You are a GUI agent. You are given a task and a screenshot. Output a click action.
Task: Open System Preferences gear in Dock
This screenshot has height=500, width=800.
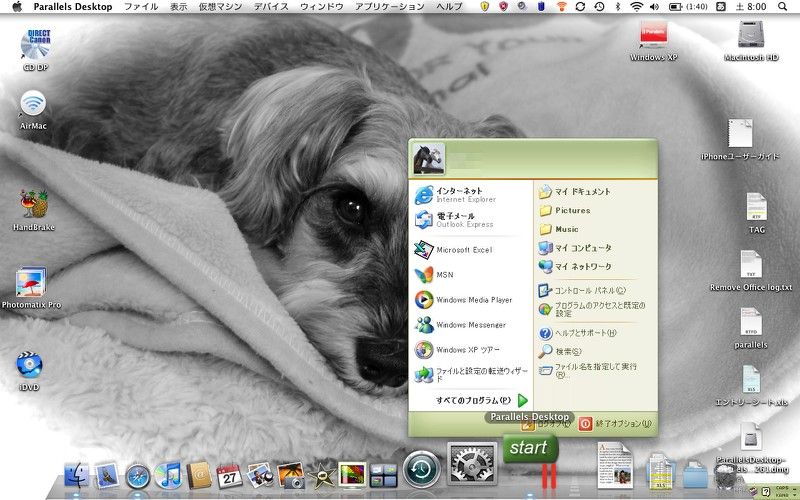[472, 464]
